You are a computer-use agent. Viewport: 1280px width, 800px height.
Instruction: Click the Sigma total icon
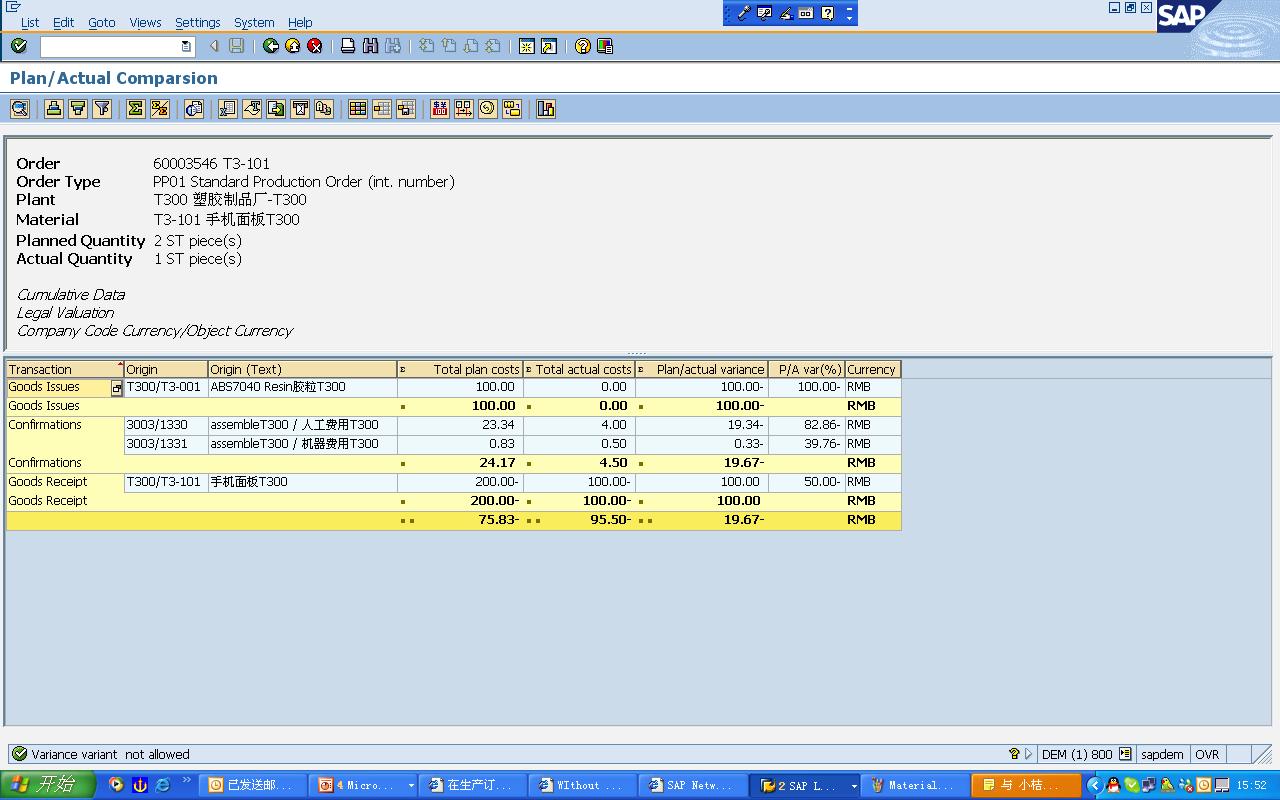(x=136, y=109)
